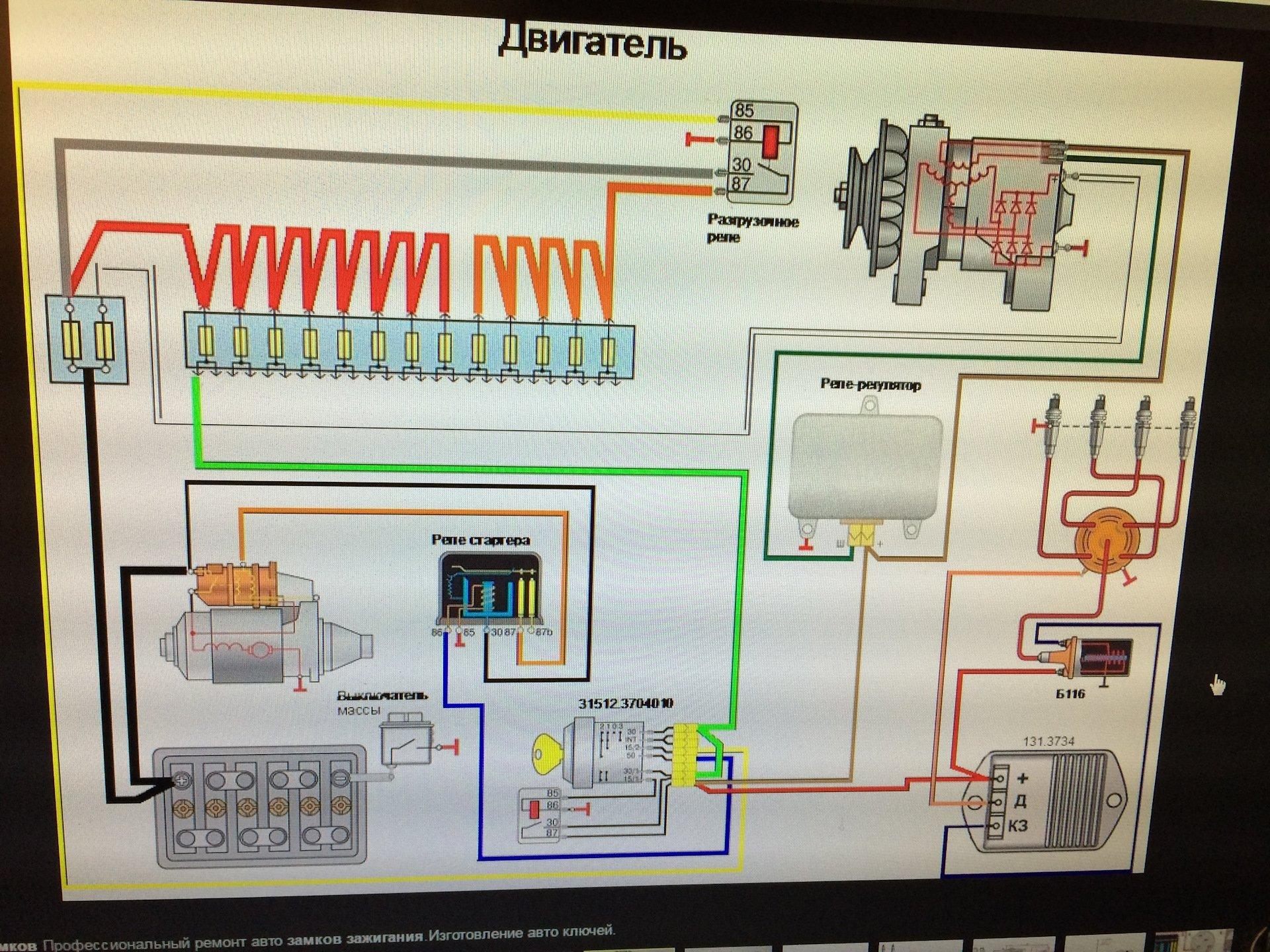Image resolution: width=1270 pixels, height=952 pixels.
Task: Click the Двигатель diagram title
Action: (592, 41)
